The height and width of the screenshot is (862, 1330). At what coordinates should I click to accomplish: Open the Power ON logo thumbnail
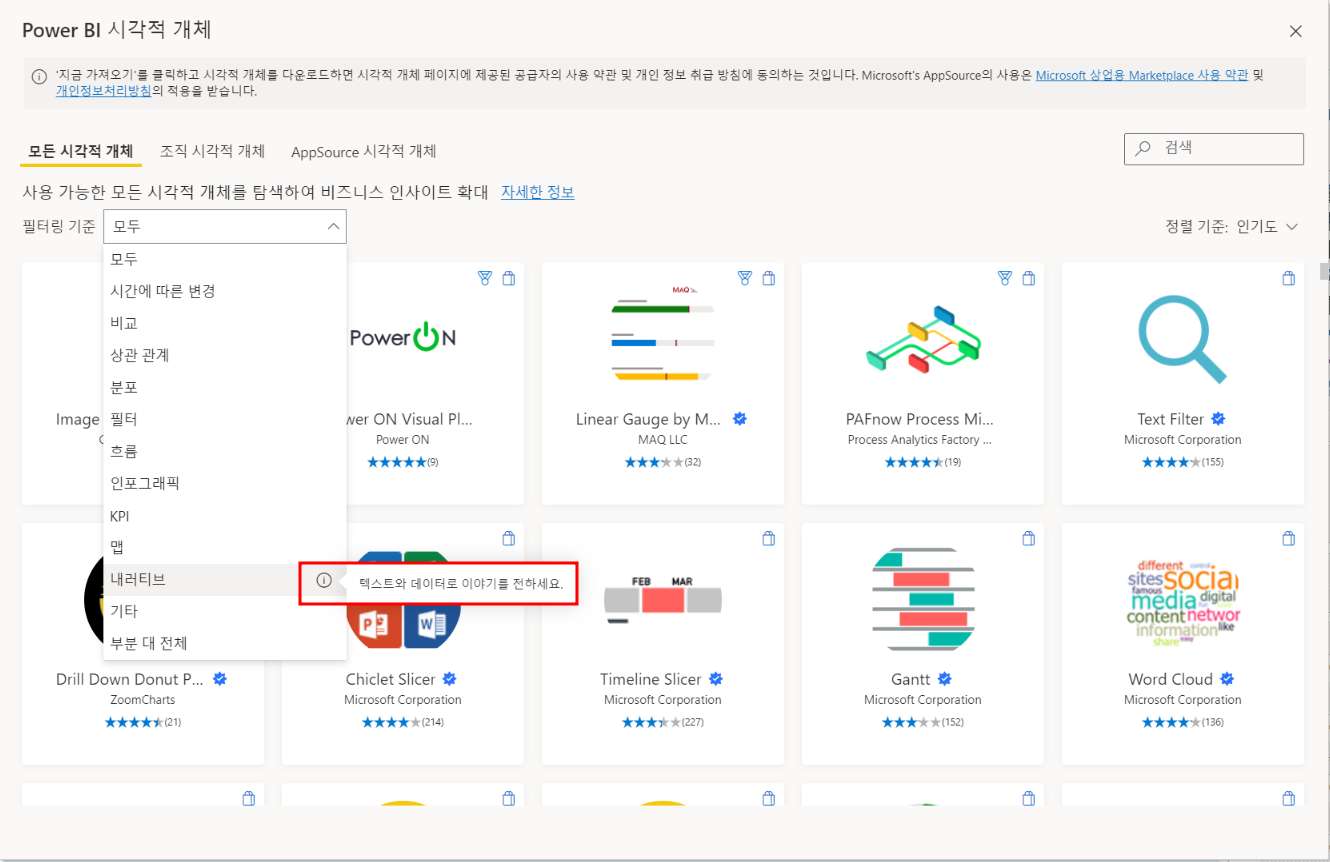[403, 337]
